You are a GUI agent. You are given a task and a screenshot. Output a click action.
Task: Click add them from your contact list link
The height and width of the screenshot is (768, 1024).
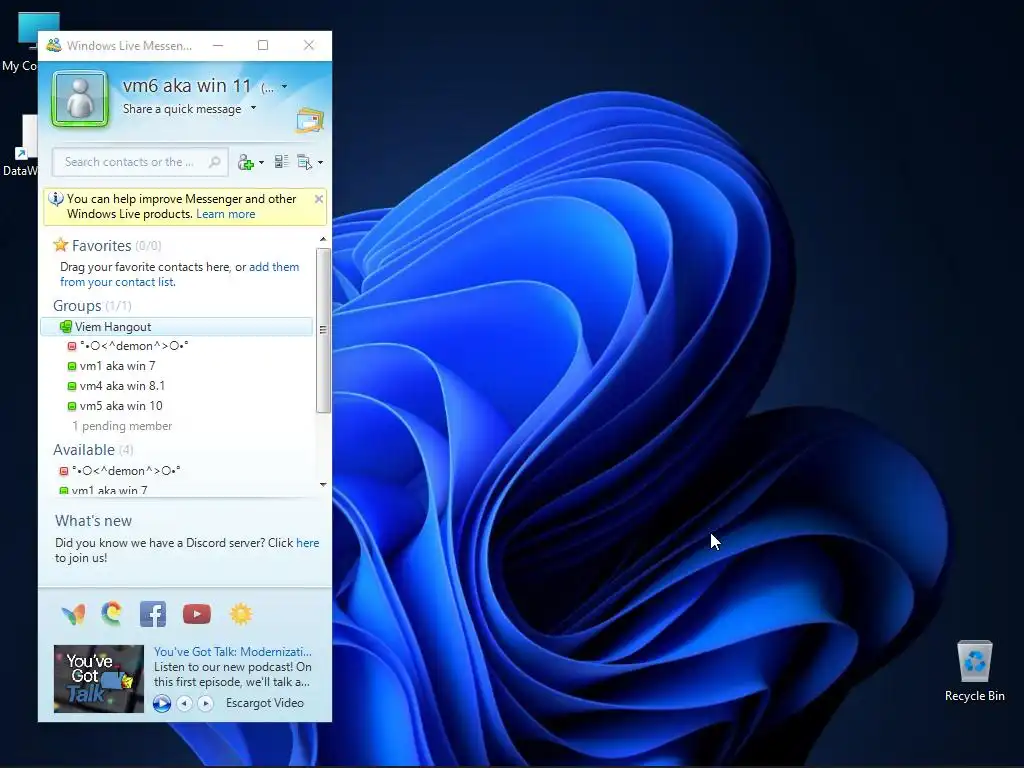[x=180, y=274]
